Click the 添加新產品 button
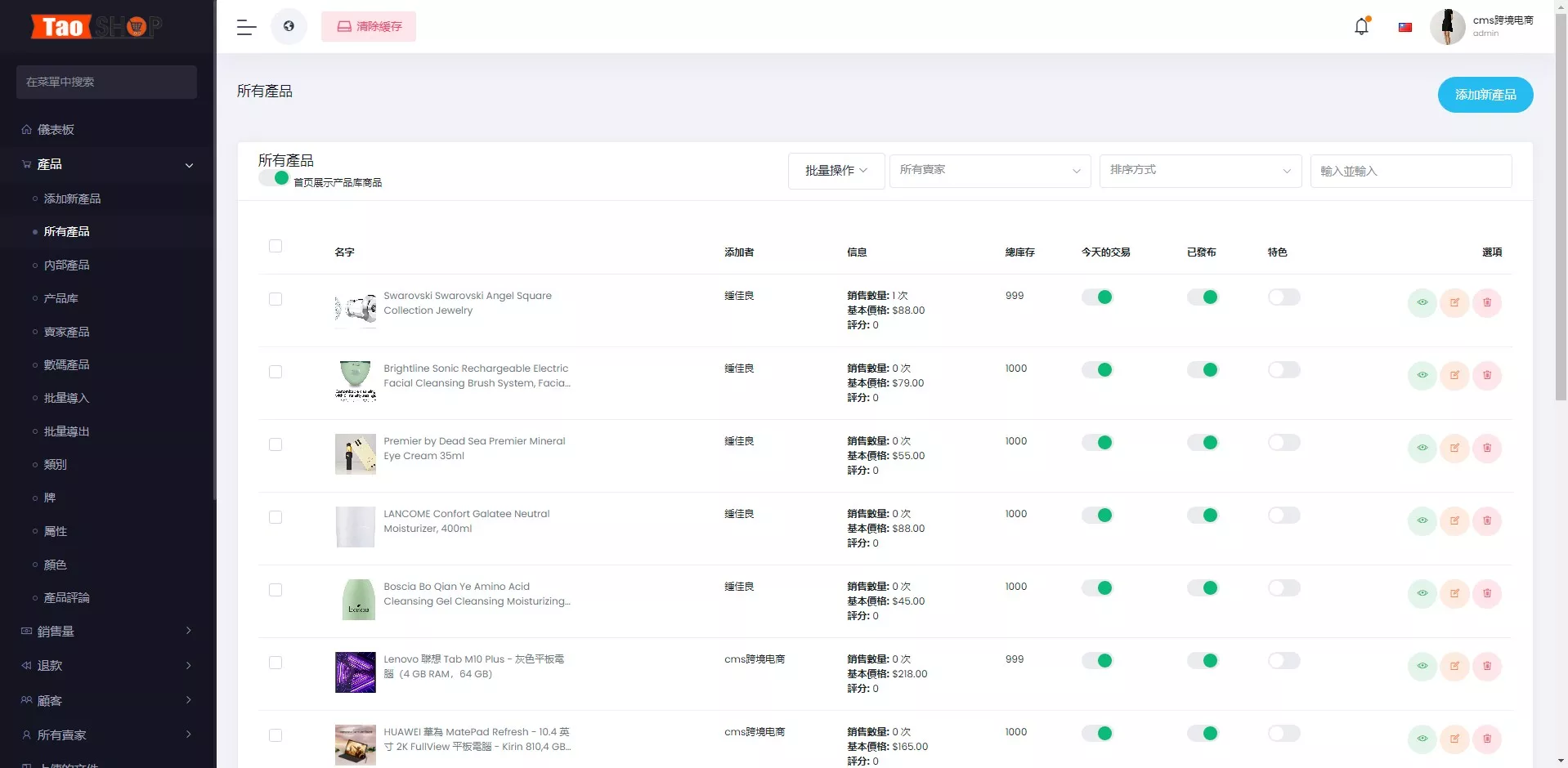Image resolution: width=1568 pixels, height=768 pixels. pos(1485,95)
